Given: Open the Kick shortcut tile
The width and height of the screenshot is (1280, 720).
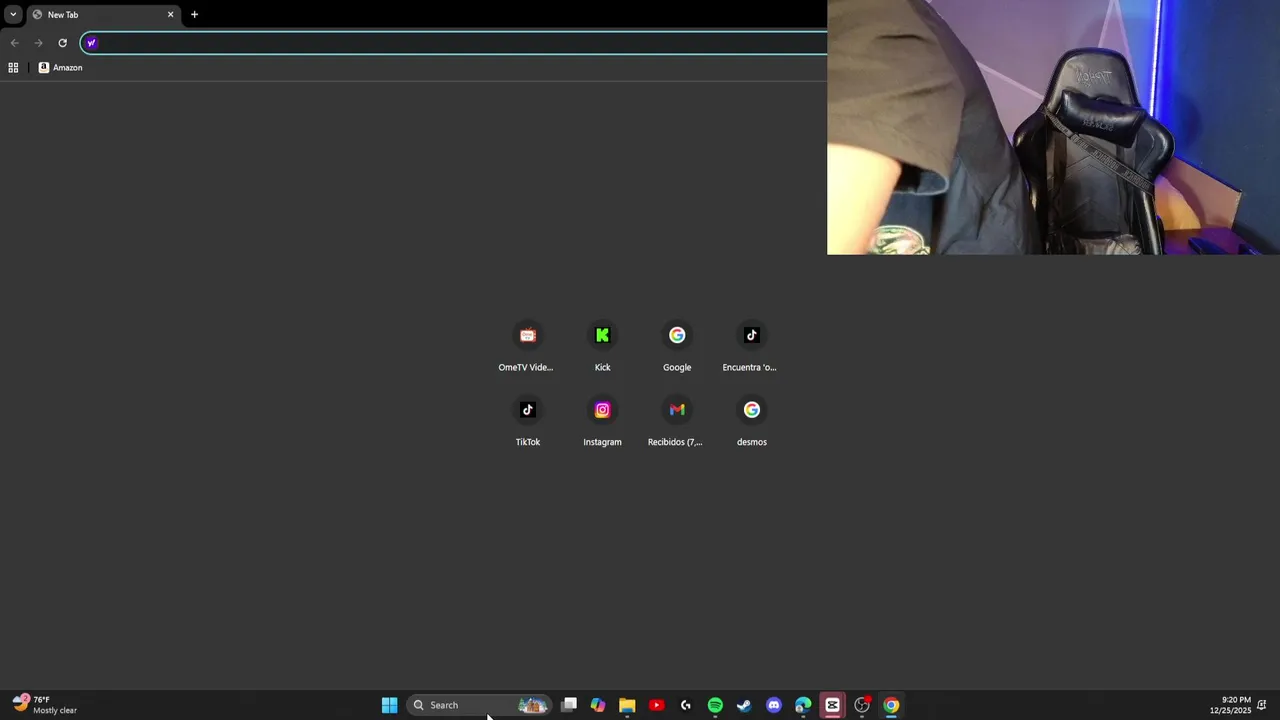Looking at the screenshot, I should click(x=602, y=347).
